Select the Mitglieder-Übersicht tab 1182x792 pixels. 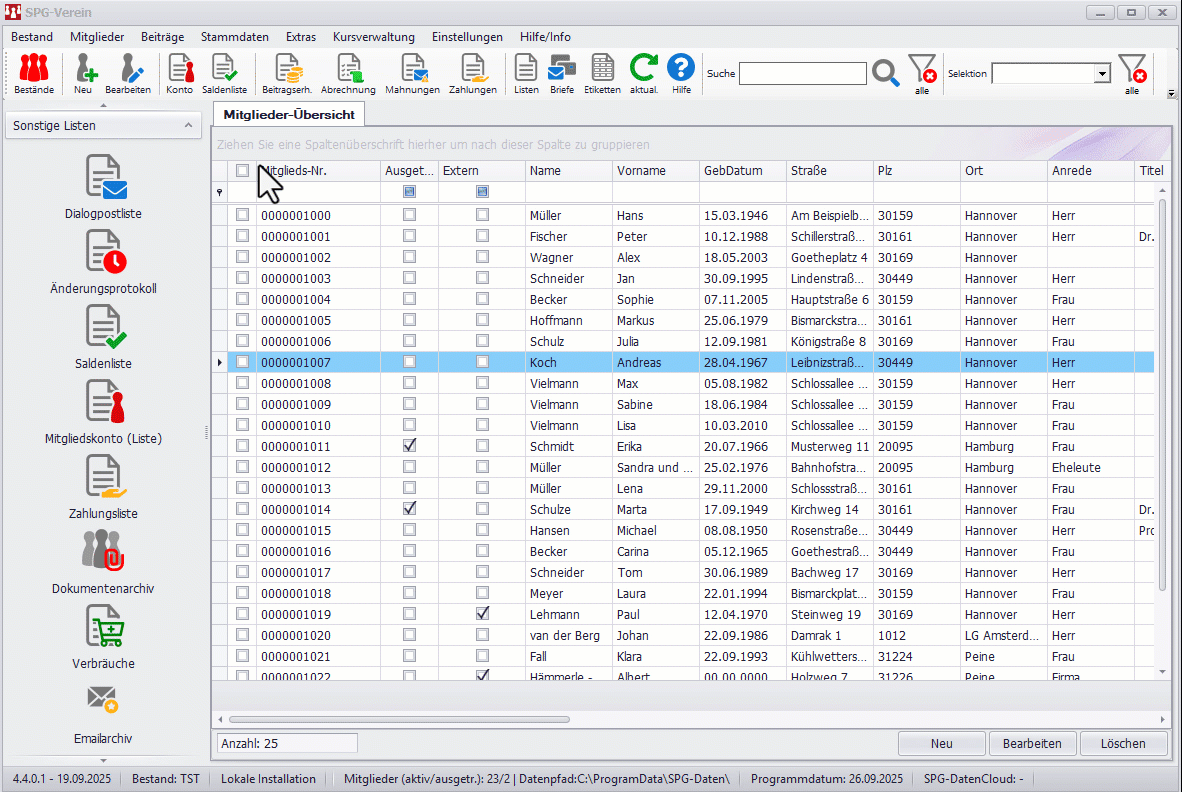coord(288,115)
